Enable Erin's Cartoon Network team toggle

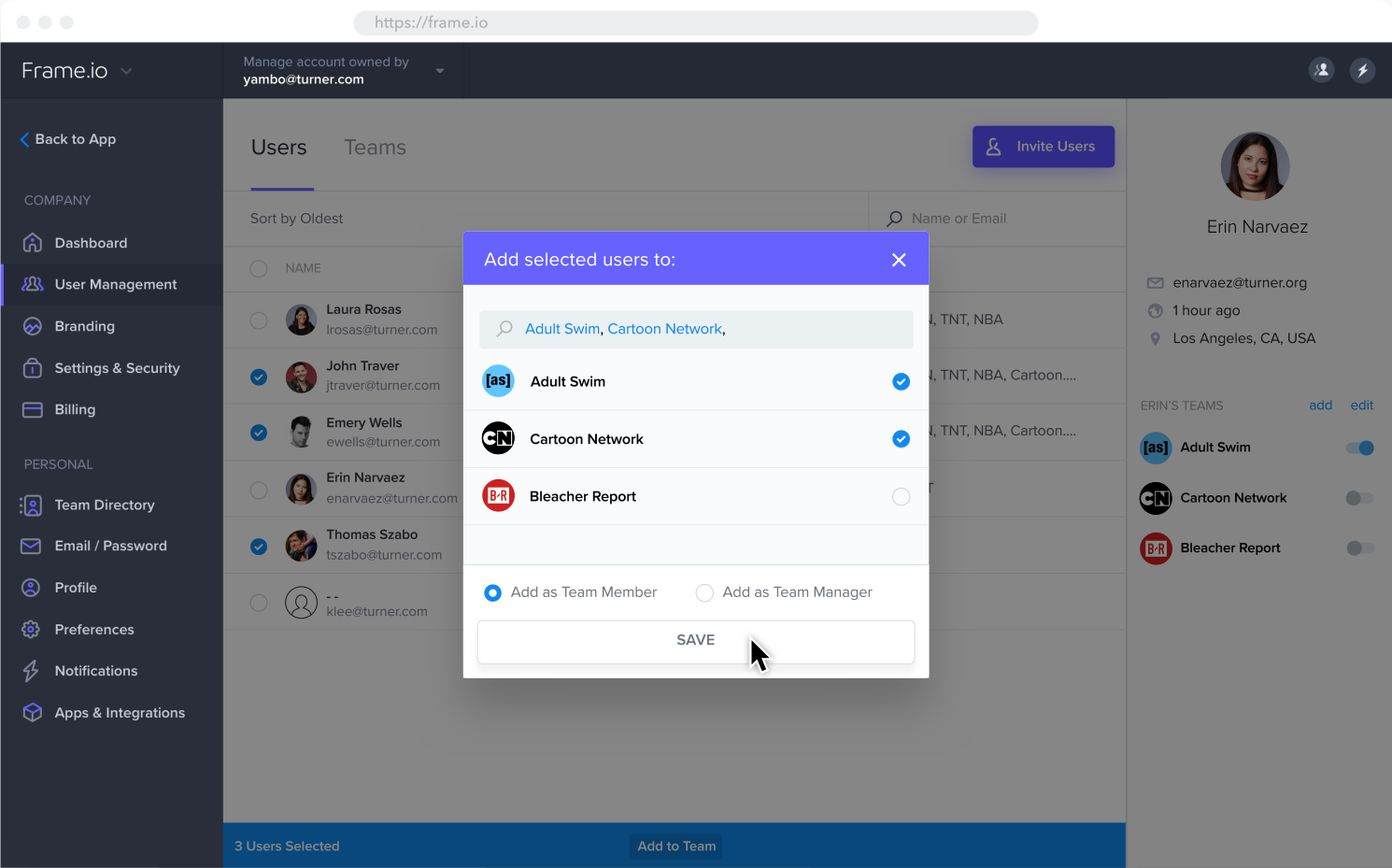pyautogui.click(x=1360, y=498)
